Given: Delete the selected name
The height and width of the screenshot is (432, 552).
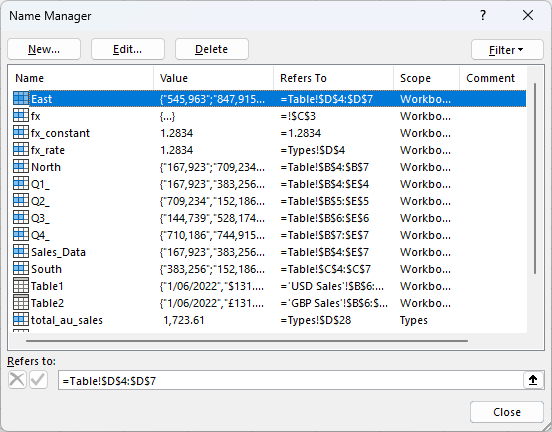Looking at the screenshot, I should [x=212, y=49].
